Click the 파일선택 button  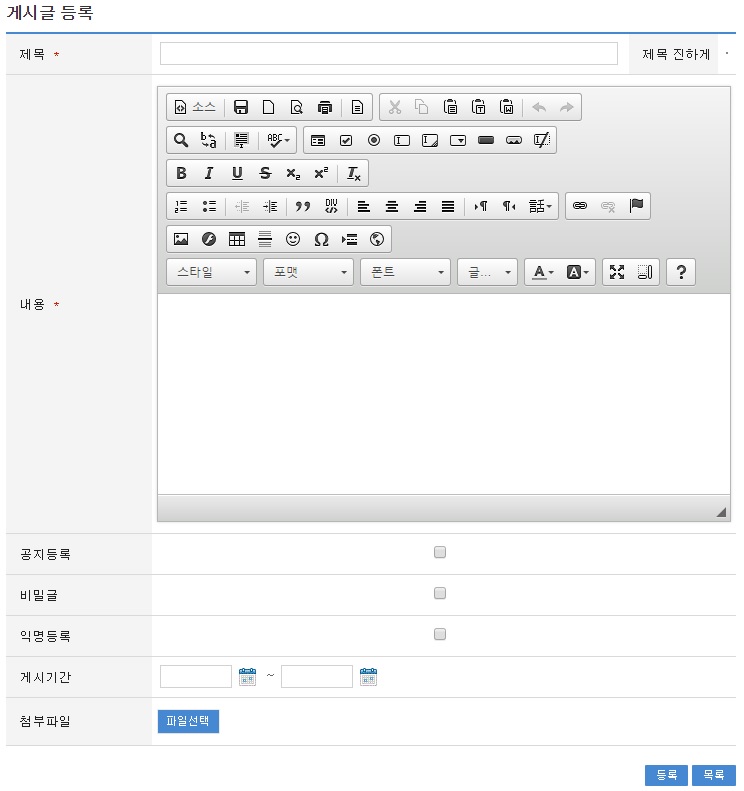[x=188, y=721]
